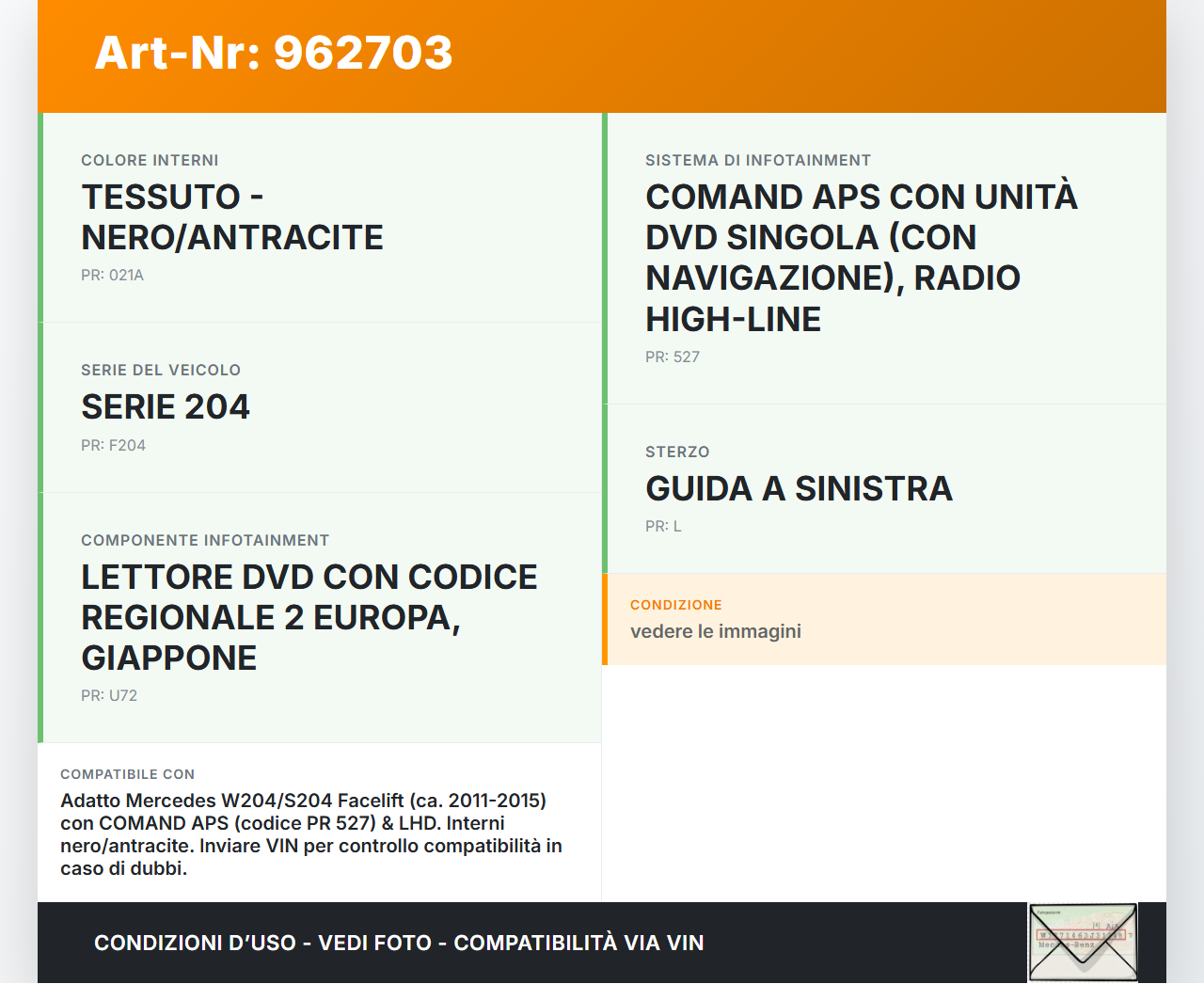Select the STERZO label
This screenshot has height=984, width=1204.
click(x=677, y=452)
